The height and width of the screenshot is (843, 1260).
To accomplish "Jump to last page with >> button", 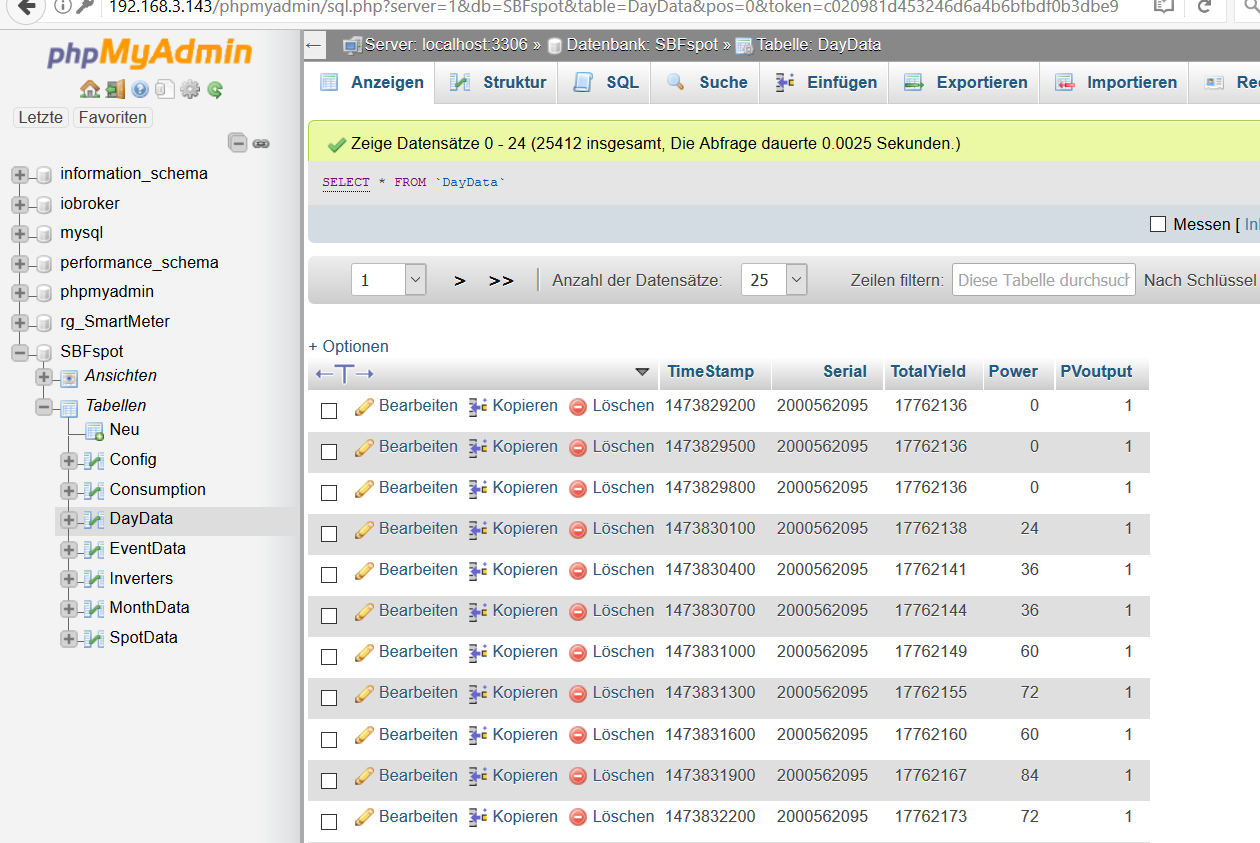I will pyautogui.click(x=501, y=281).
